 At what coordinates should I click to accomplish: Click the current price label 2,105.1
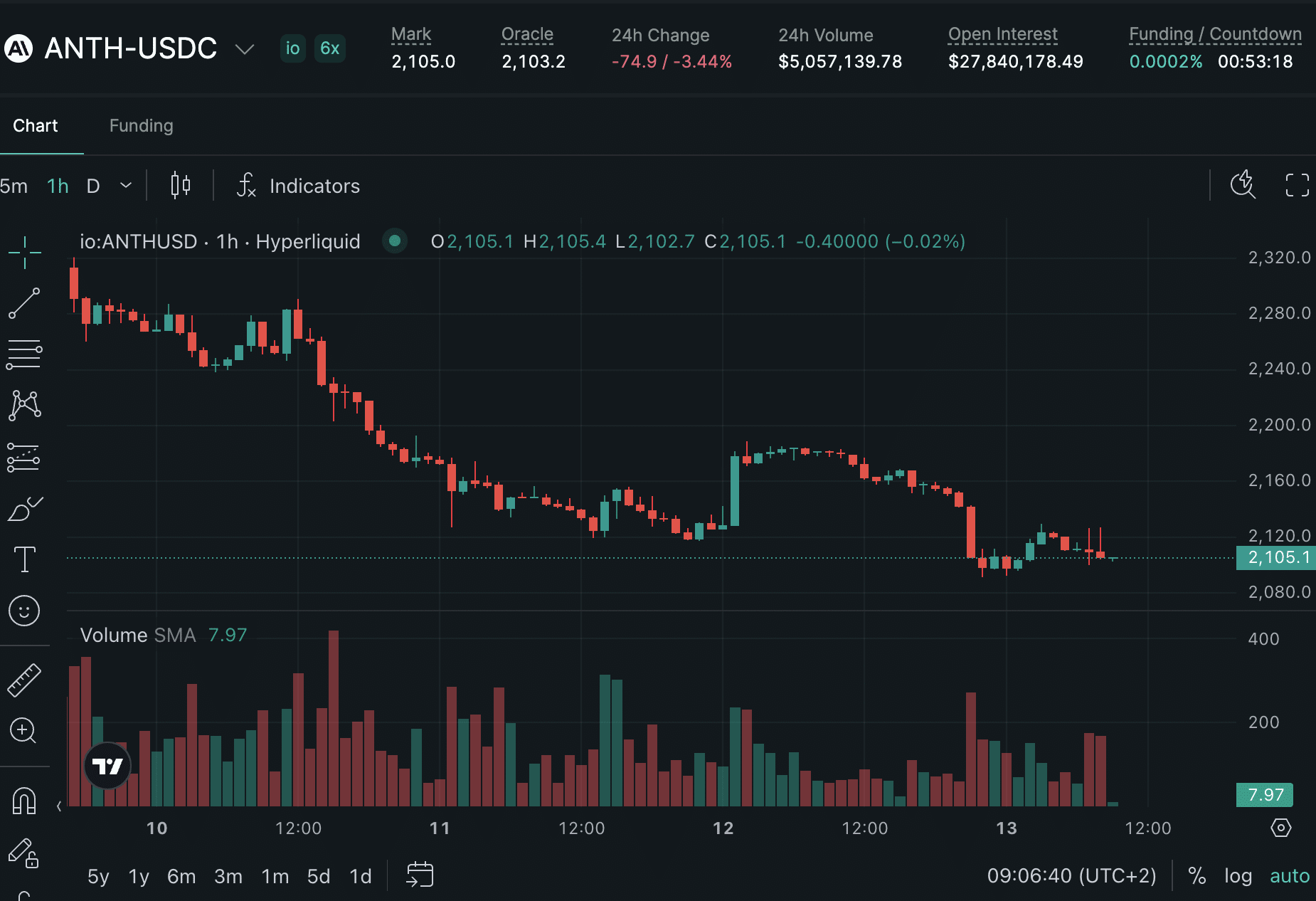click(1276, 557)
